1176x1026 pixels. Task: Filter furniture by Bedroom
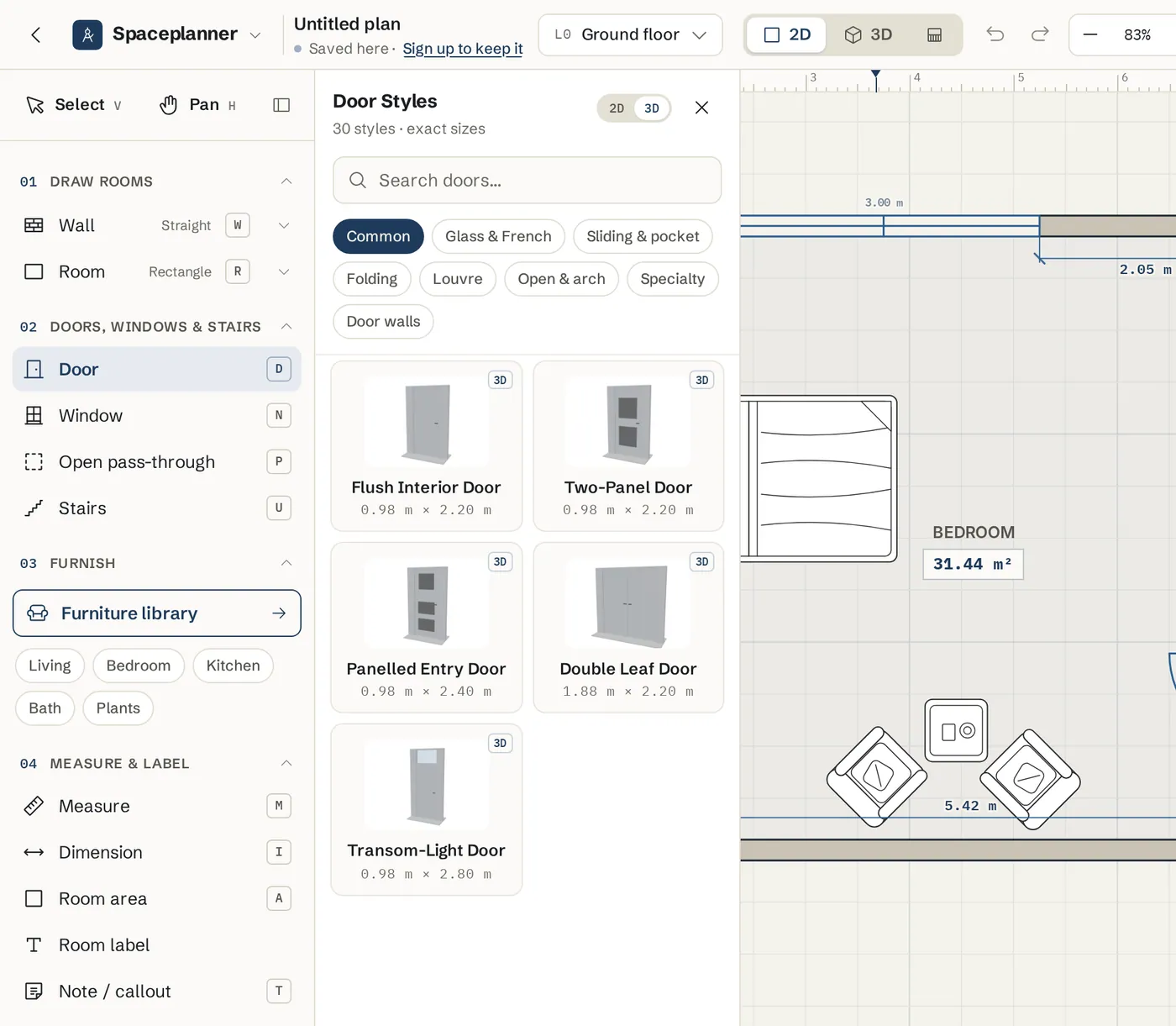coord(139,666)
